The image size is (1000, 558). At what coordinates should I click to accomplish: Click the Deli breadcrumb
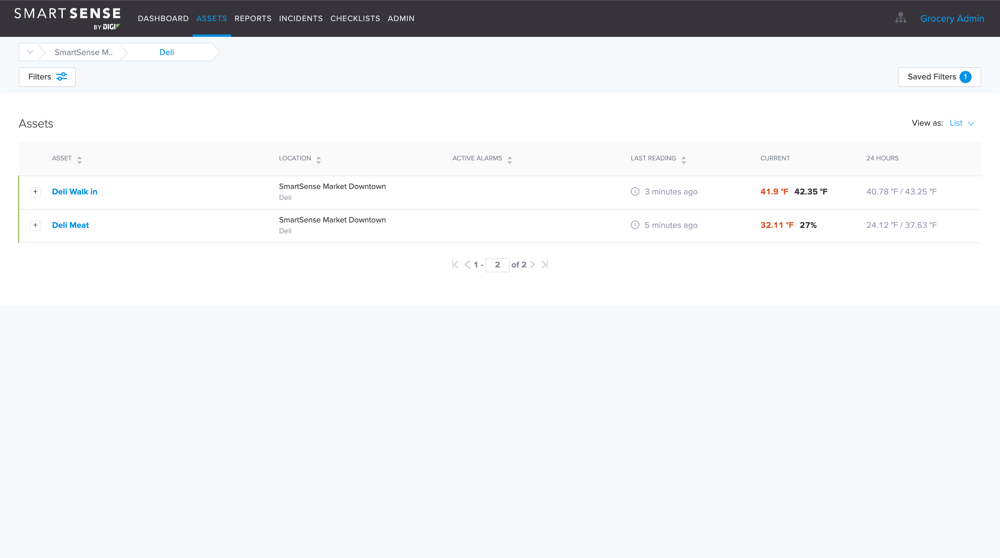(166, 52)
